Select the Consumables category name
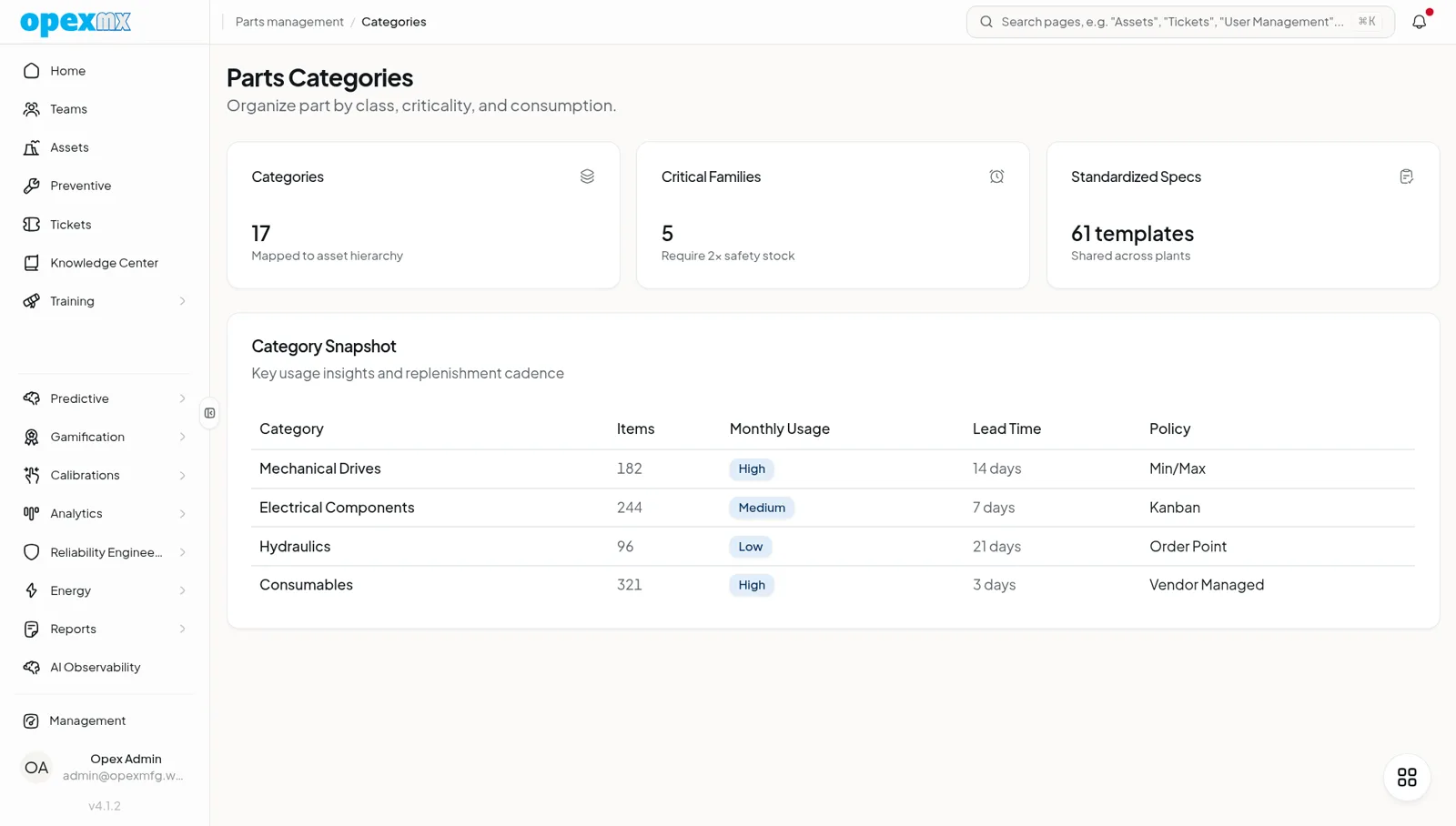This screenshot has height=826, width=1456. (306, 585)
